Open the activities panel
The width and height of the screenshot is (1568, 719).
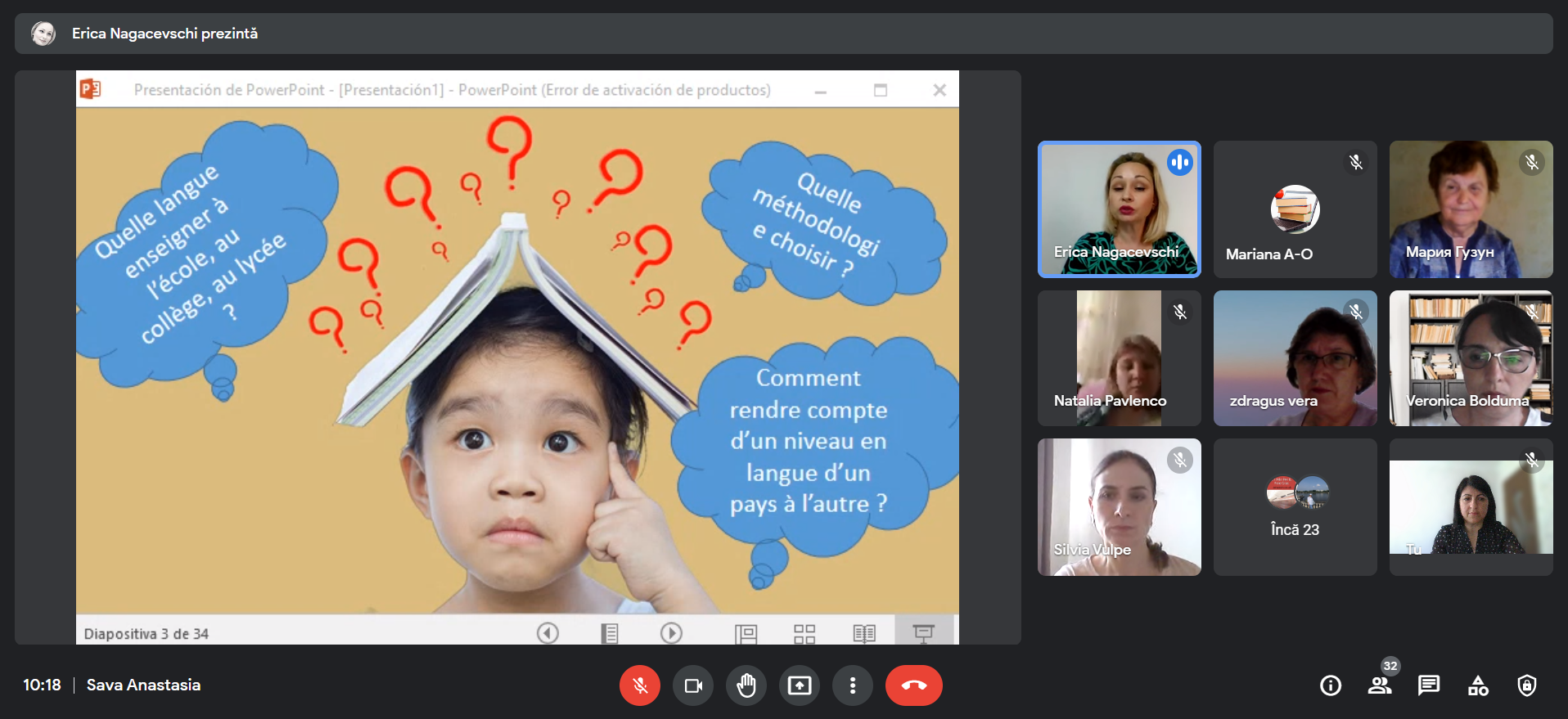1478,685
